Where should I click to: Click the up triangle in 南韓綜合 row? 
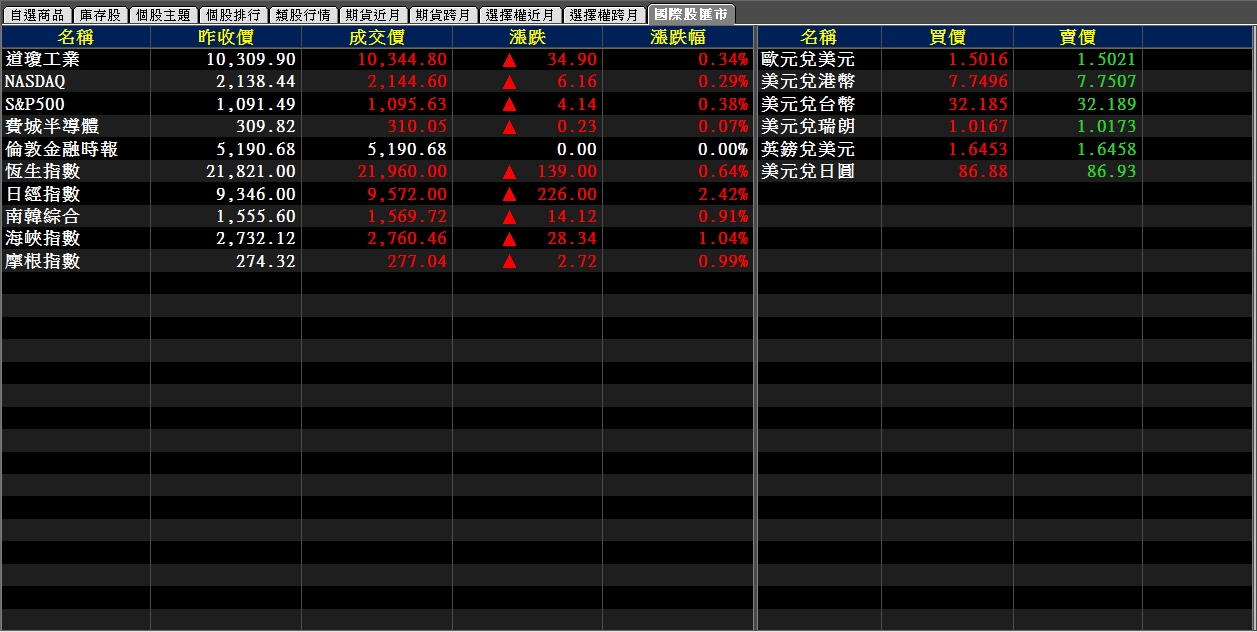click(x=509, y=217)
